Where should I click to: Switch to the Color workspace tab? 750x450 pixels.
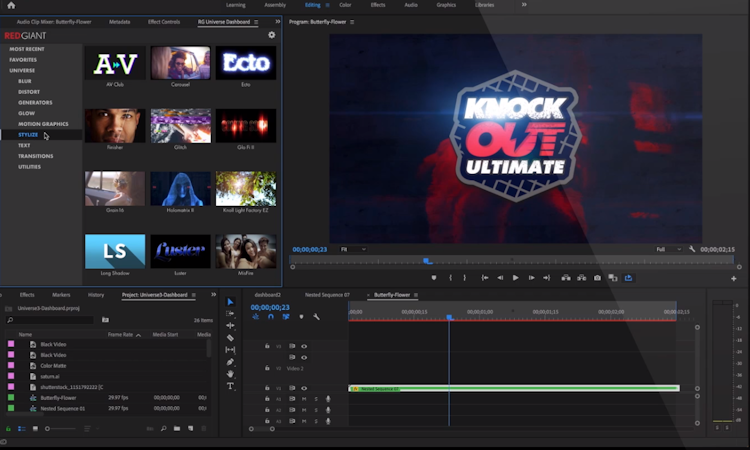pos(345,5)
